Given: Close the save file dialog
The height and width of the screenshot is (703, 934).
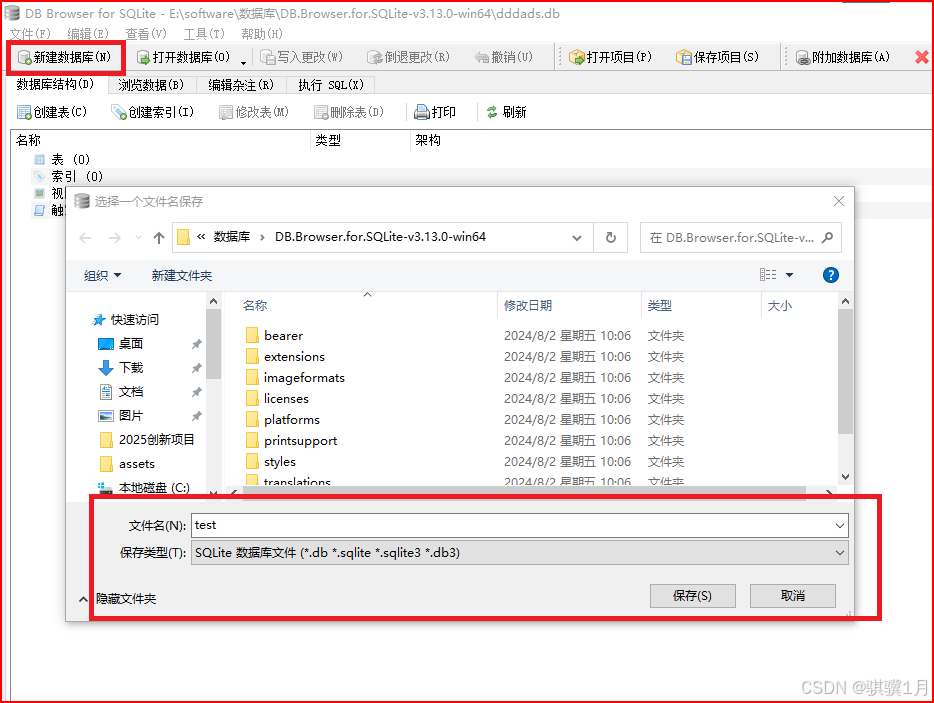Looking at the screenshot, I should pyautogui.click(x=839, y=201).
